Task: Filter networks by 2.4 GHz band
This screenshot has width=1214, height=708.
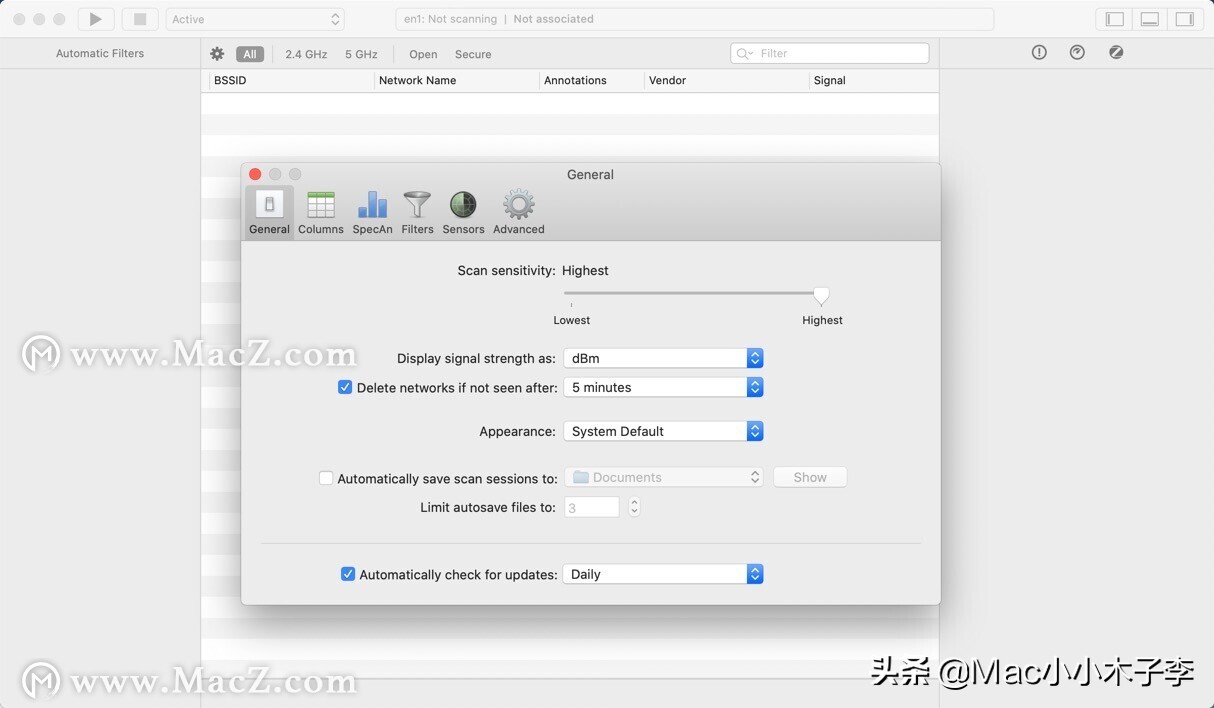Action: point(305,54)
